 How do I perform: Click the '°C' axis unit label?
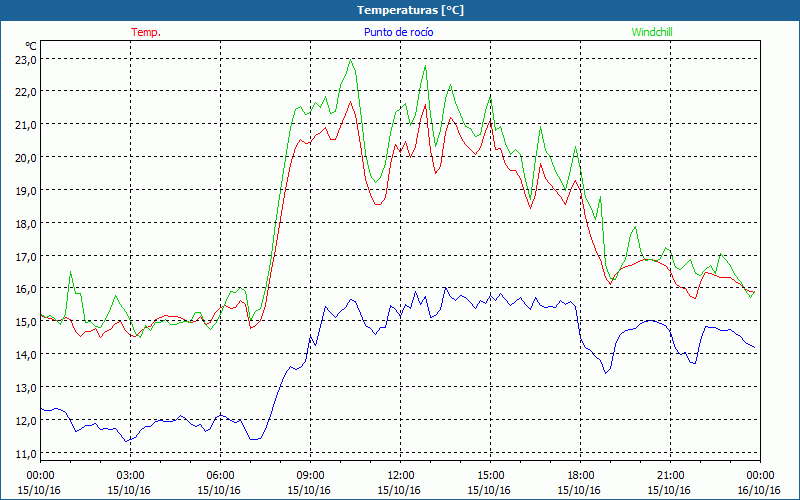coord(31,46)
